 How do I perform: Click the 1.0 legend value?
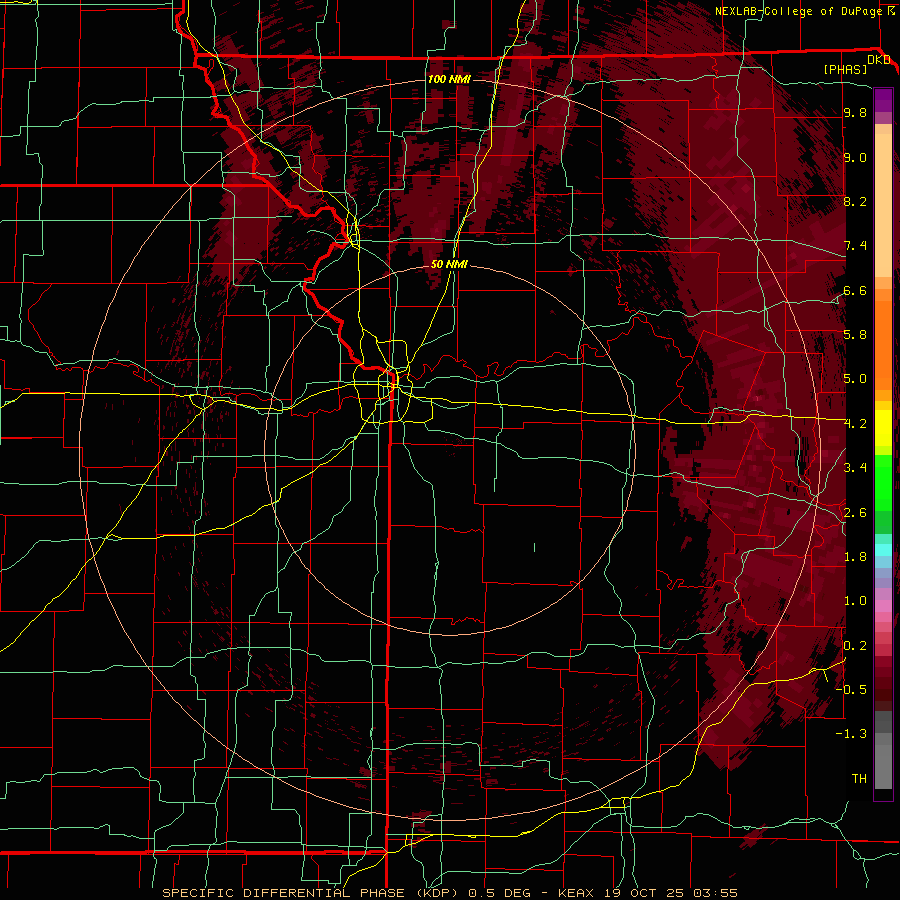[x=855, y=601]
